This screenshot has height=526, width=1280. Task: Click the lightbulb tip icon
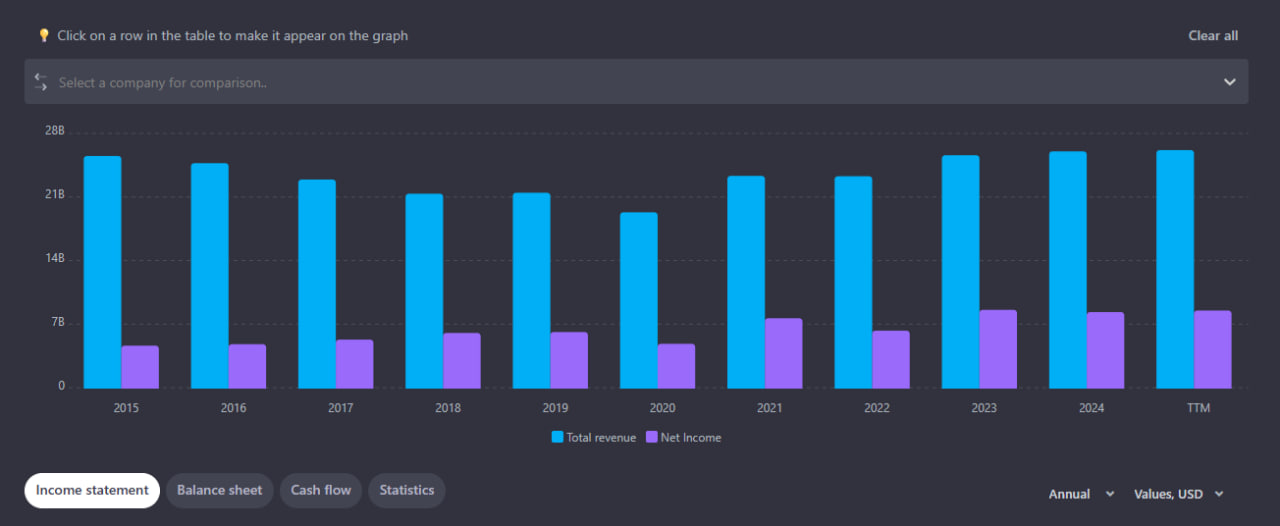click(x=43, y=36)
